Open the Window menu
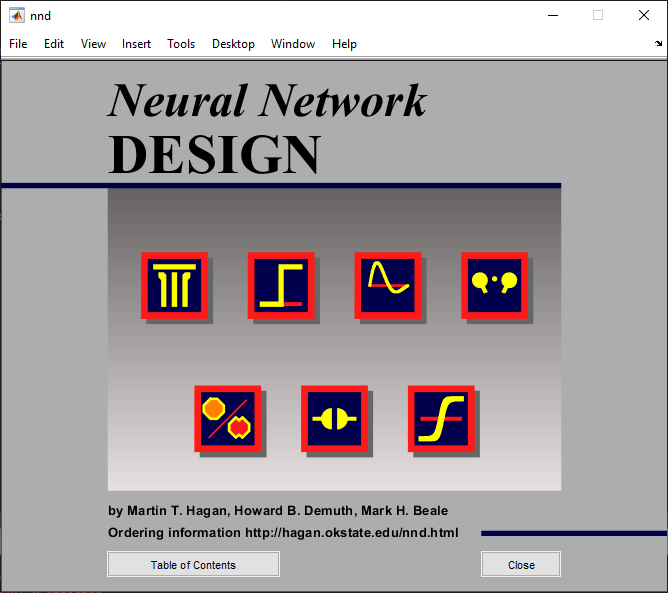The image size is (668, 593). 293,44
